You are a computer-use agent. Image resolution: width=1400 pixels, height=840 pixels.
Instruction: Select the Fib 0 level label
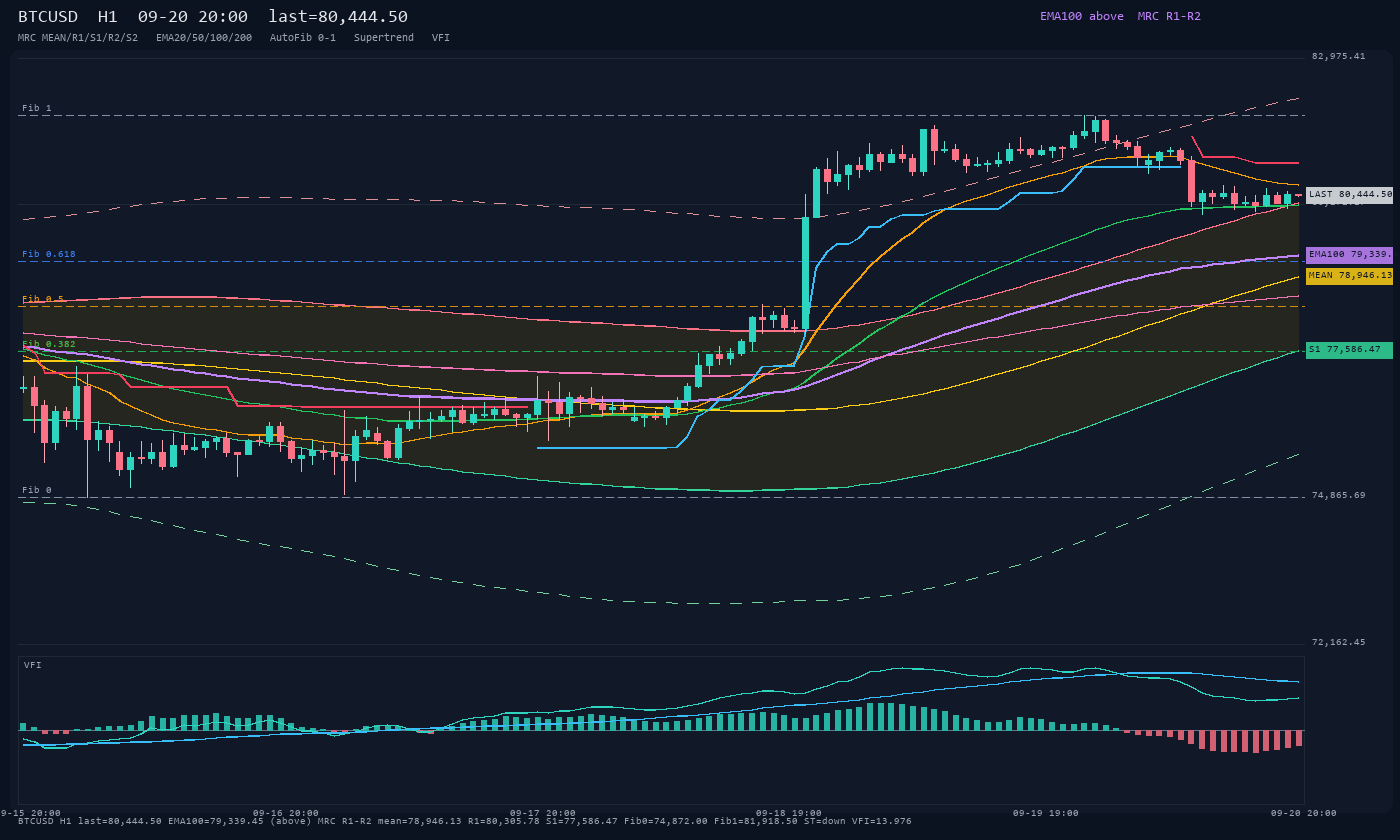point(37,490)
